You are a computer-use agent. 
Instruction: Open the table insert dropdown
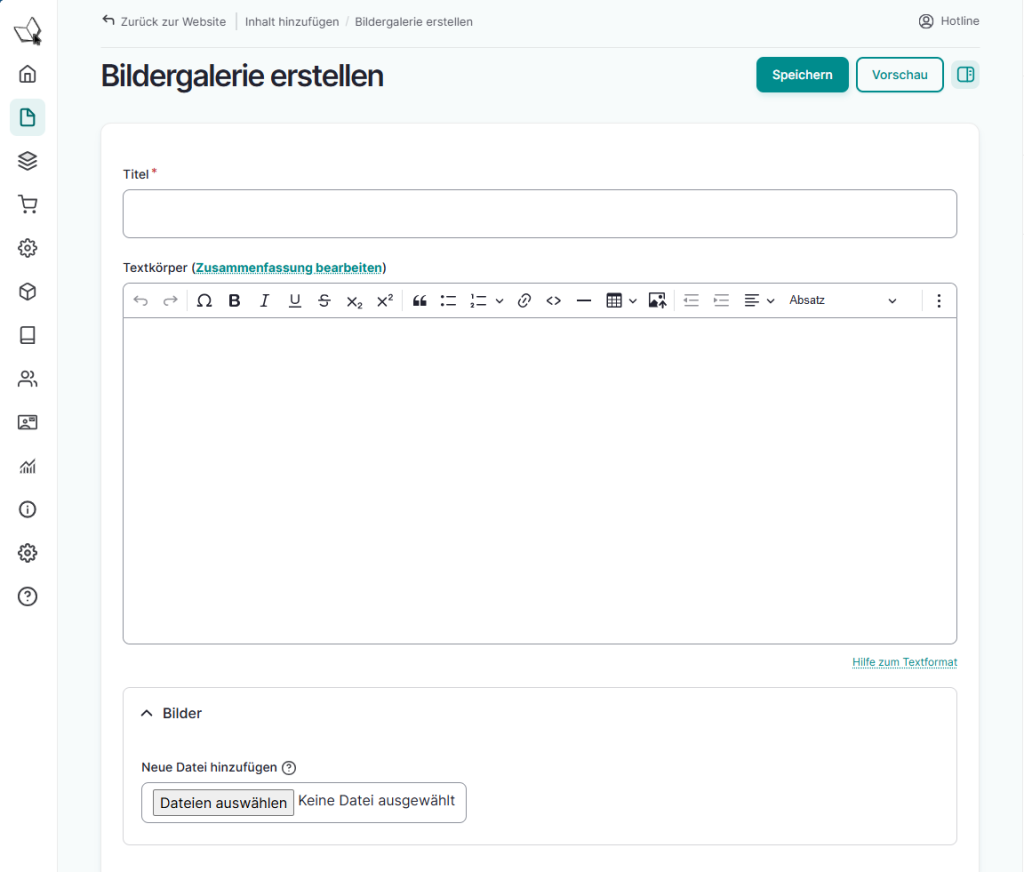point(621,301)
